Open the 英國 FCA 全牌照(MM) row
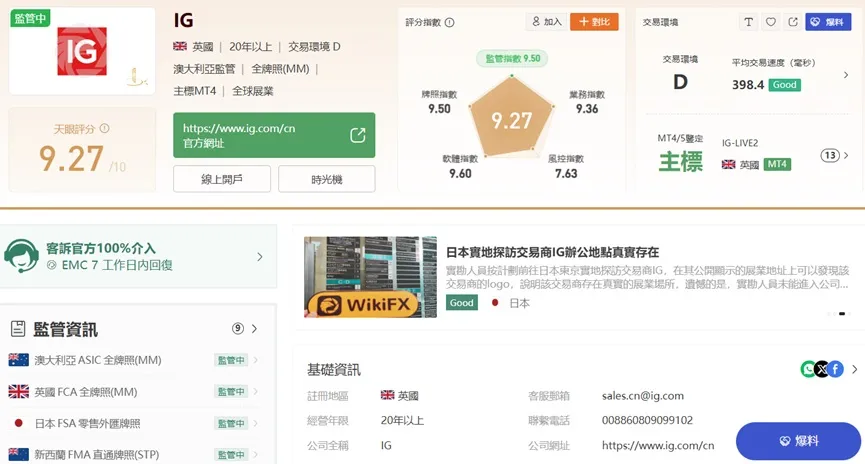865x464 pixels. click(x=134, y=392)
